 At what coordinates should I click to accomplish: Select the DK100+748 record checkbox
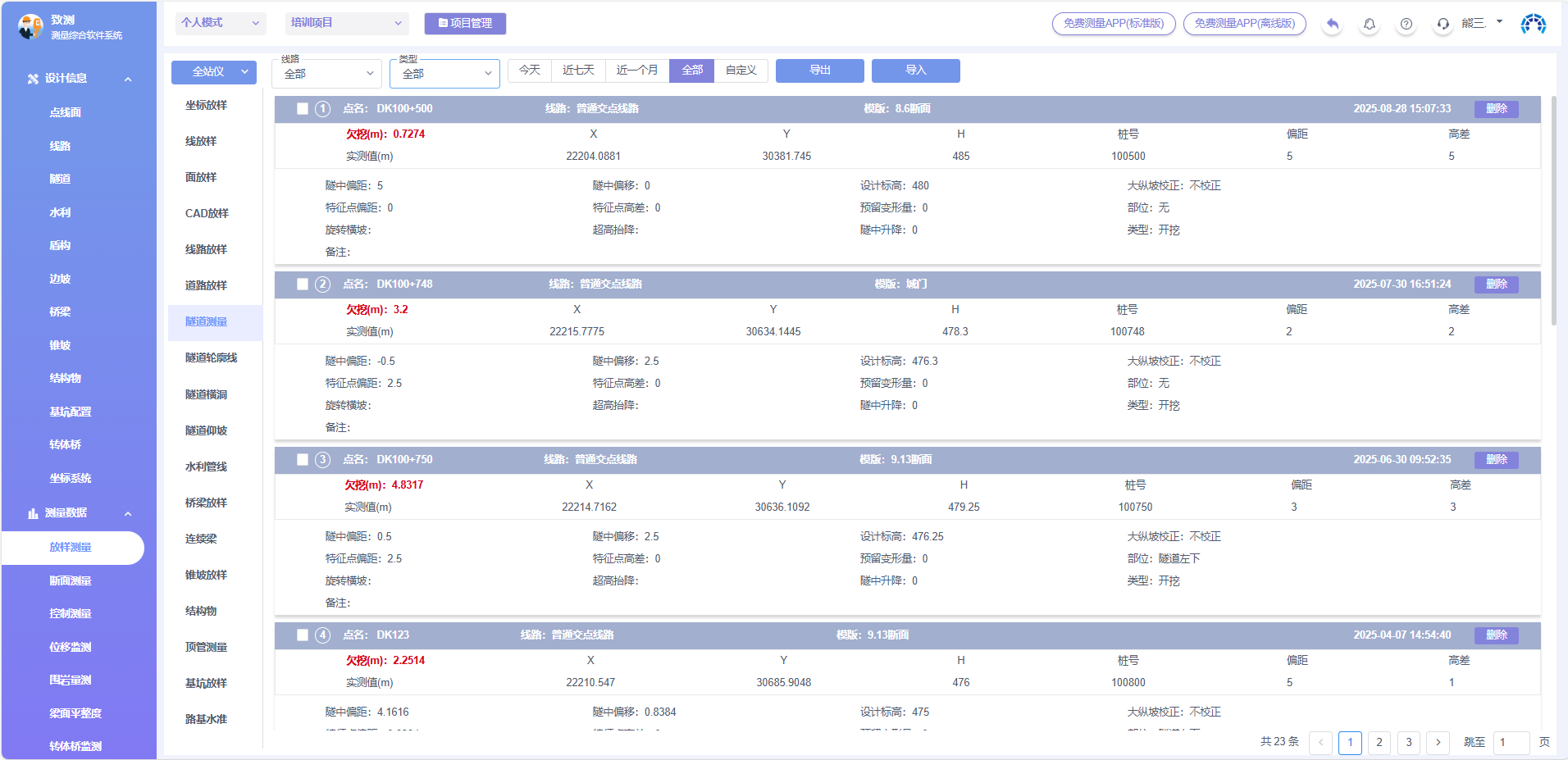point(303,284)
